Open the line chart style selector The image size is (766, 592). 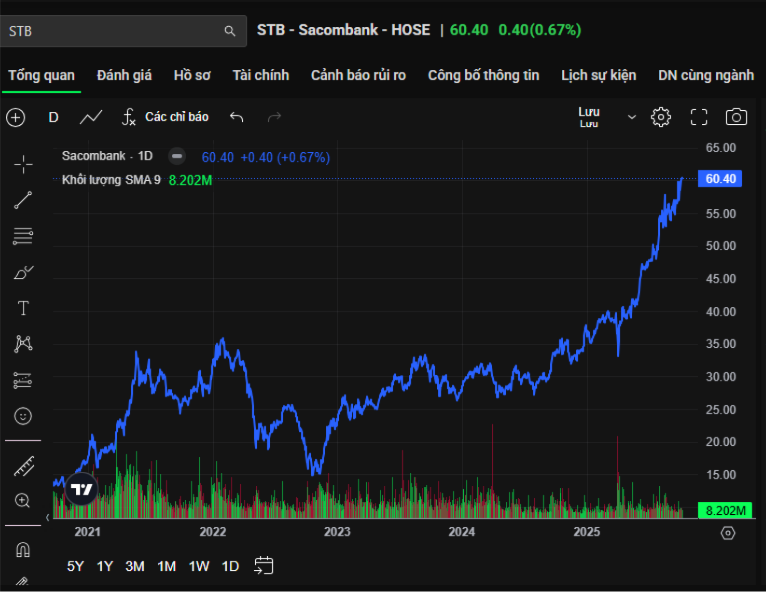(x=91, y=117)
